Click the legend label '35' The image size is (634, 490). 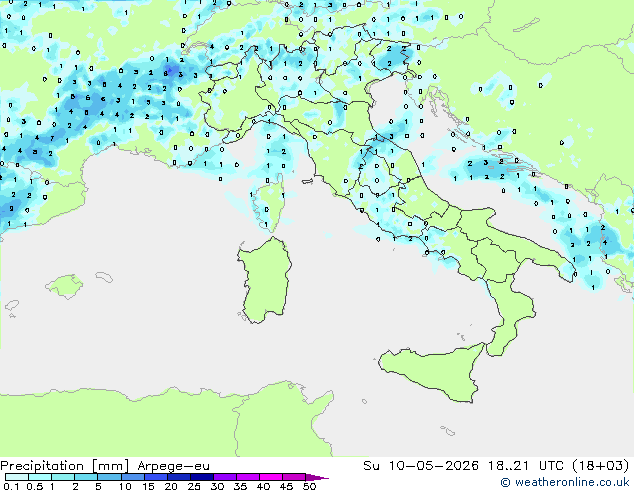pyautogui.click(x=240, y=486)
